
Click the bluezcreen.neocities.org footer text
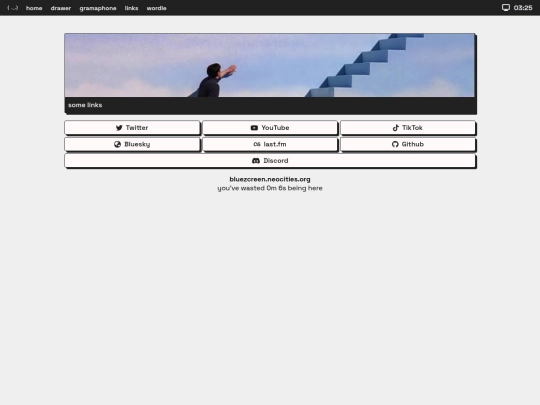tap(270, 179)
